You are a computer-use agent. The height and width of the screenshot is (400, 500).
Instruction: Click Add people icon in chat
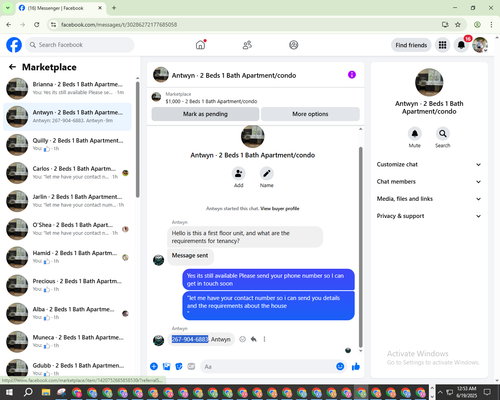coord(239,173)
